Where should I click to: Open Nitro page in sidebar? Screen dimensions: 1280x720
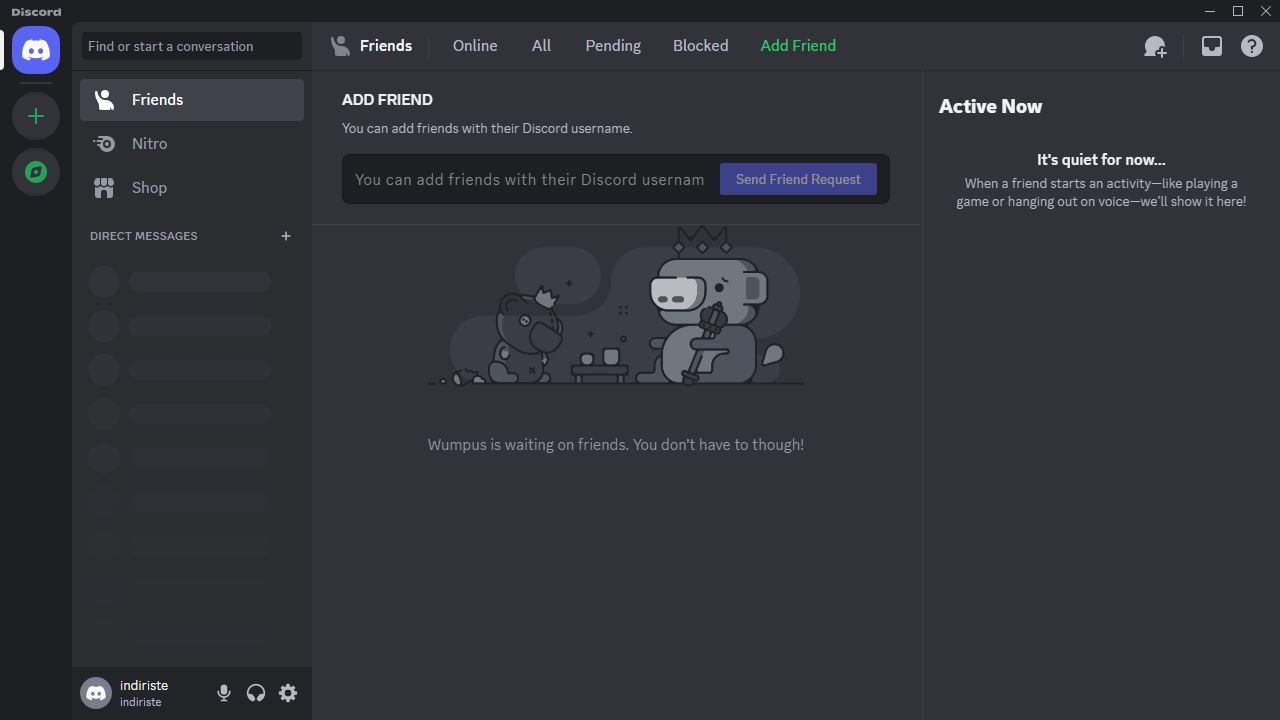(x=192, y=144)
